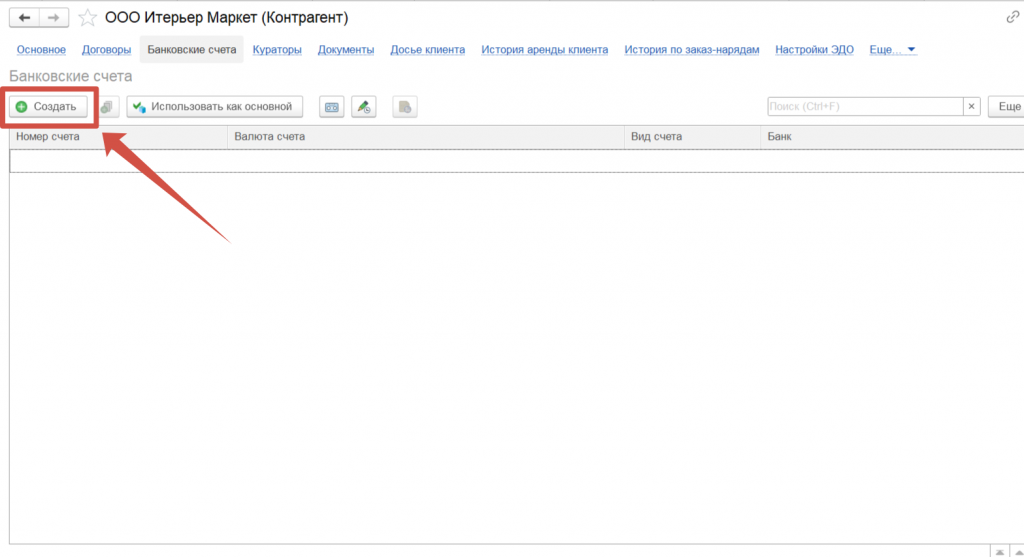Click the pencil edit history icon

364,107
